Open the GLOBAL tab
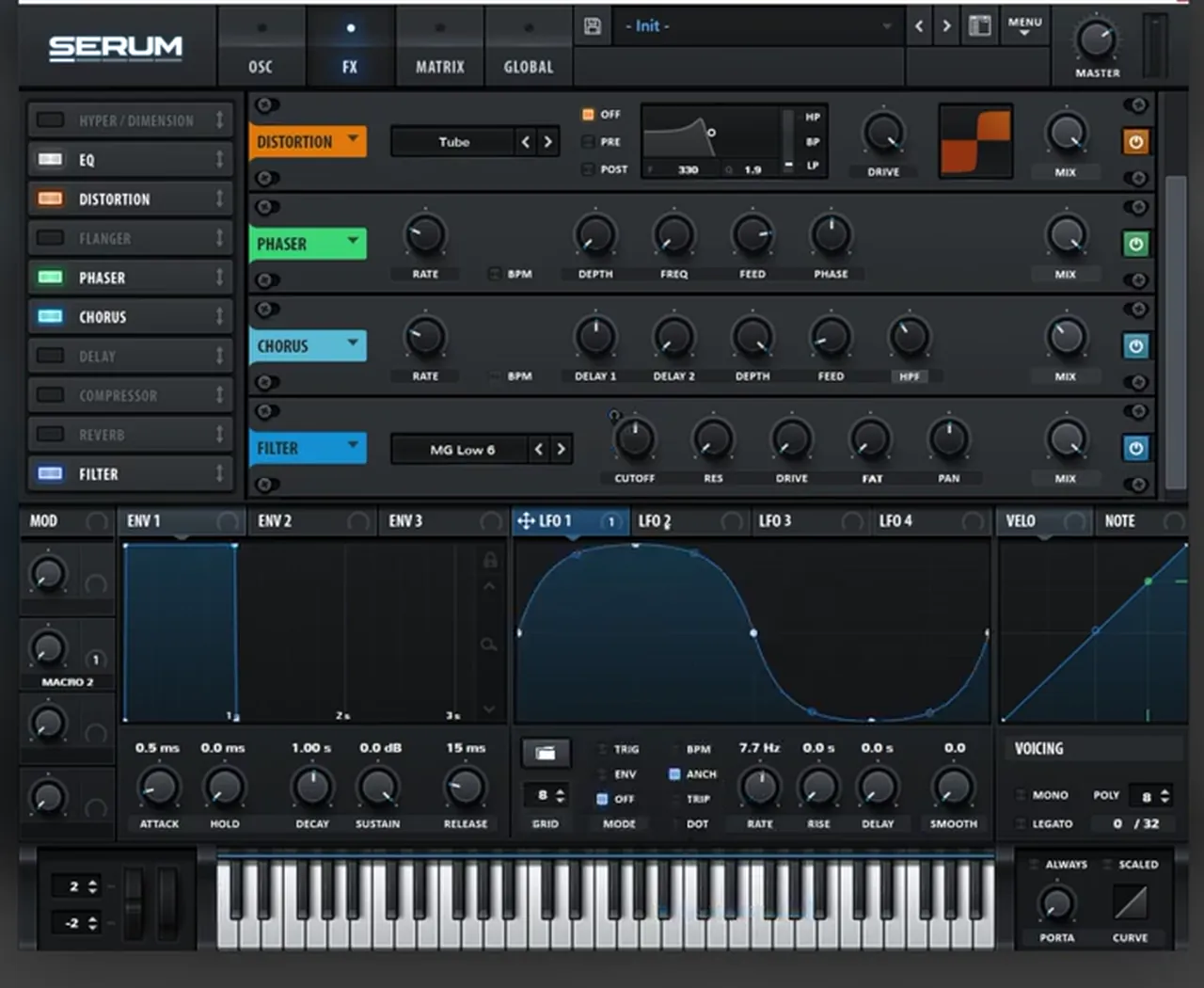 [x=529, y=47]
